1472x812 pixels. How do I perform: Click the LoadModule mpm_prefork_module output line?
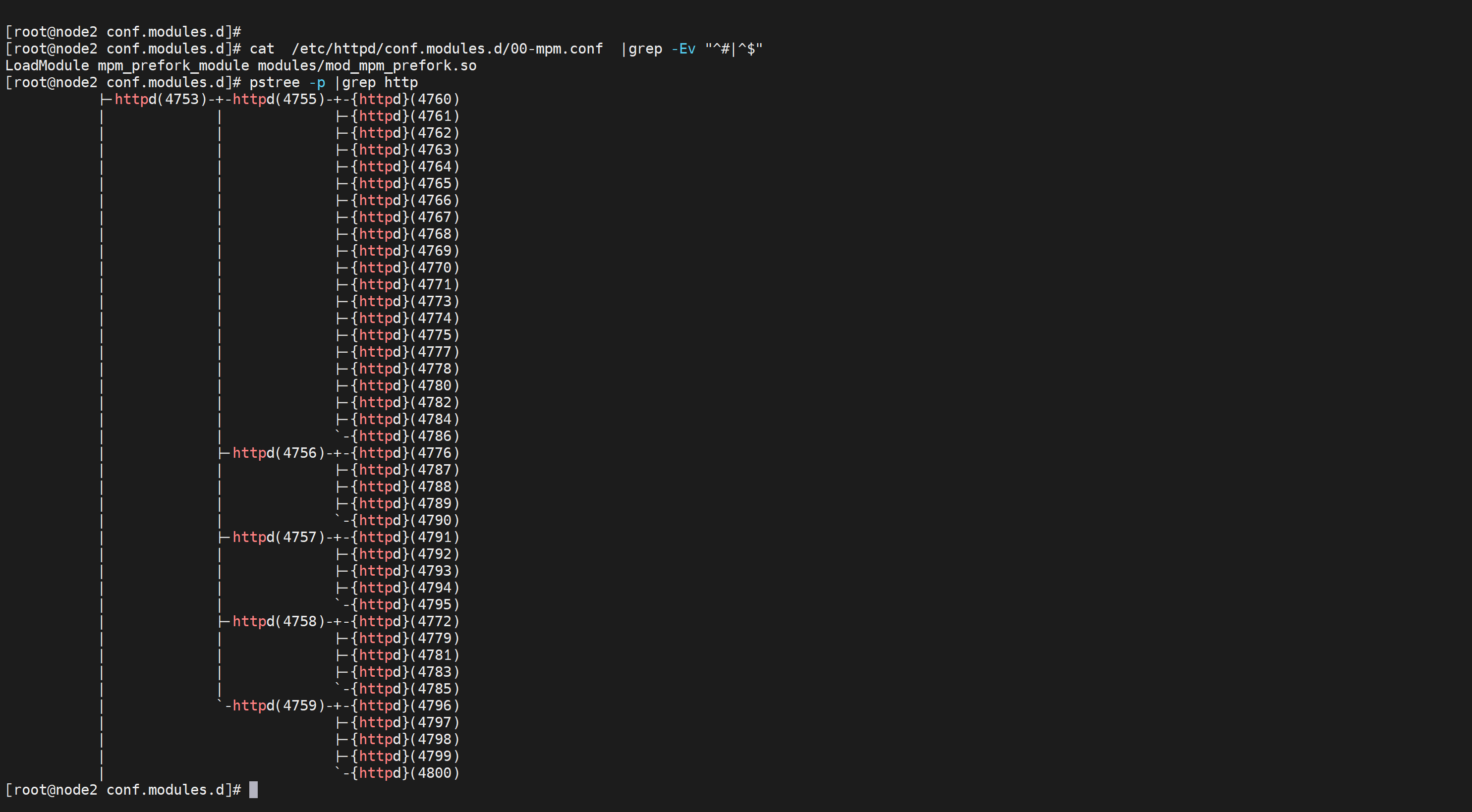240,66
